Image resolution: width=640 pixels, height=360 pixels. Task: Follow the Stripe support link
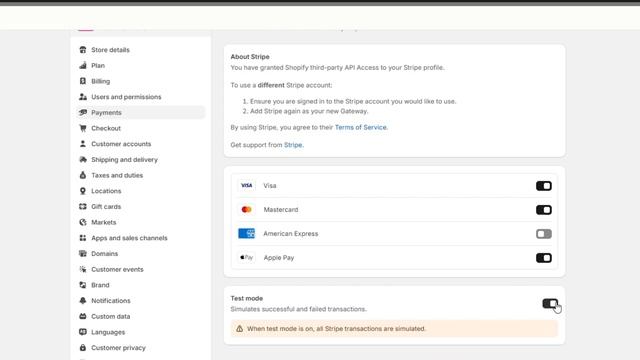click(293, 145)
